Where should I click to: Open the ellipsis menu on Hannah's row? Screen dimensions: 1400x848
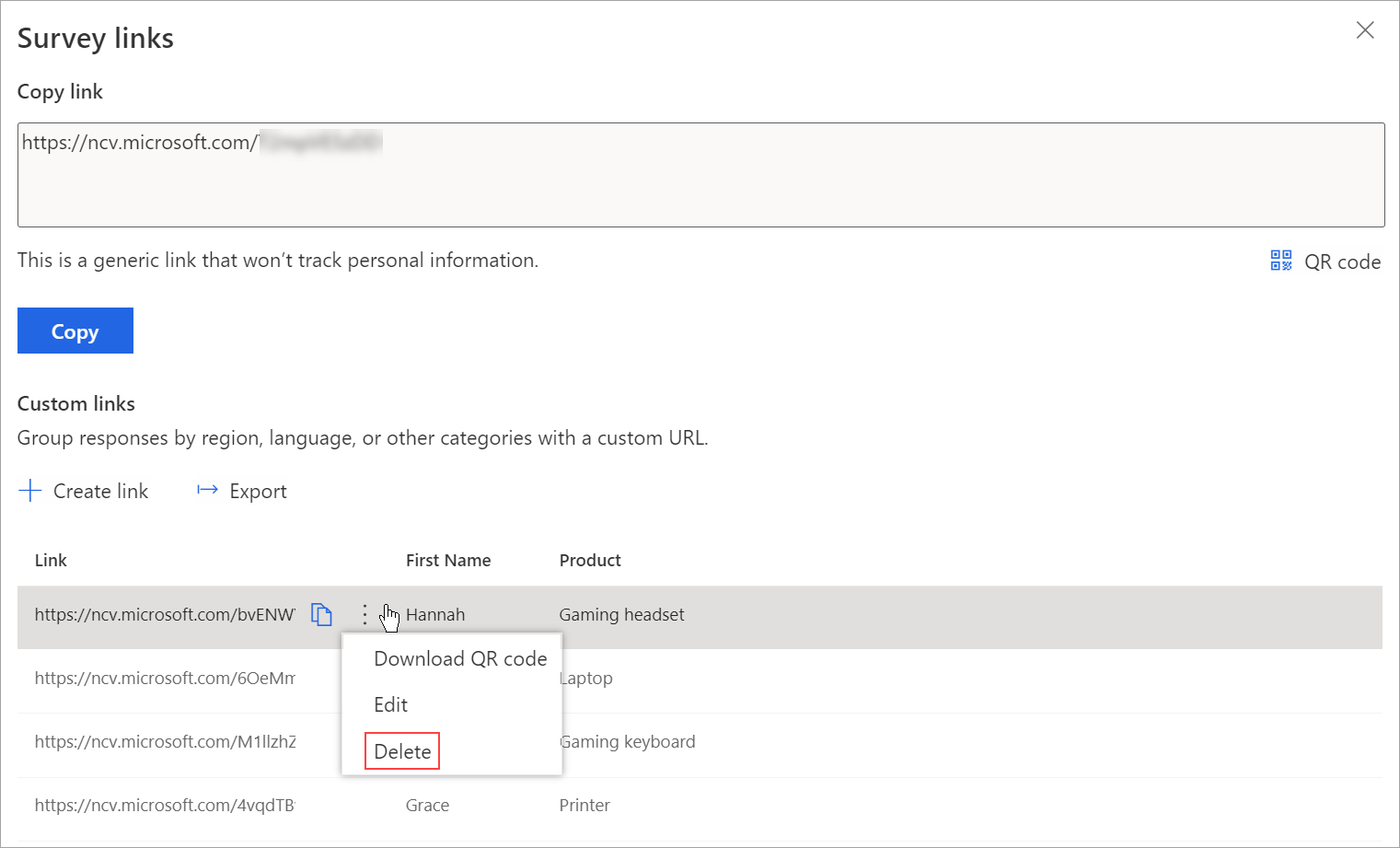pos(364,613)
